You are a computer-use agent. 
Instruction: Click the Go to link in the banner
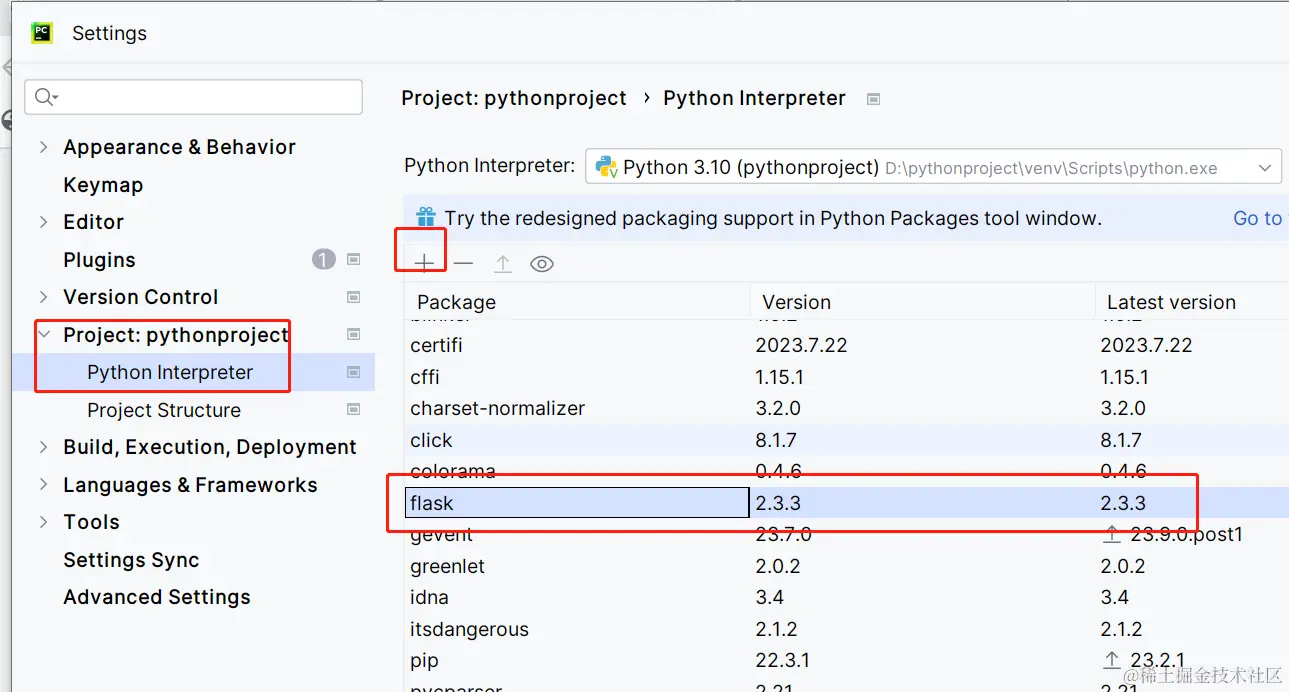tap(1257, 218)
